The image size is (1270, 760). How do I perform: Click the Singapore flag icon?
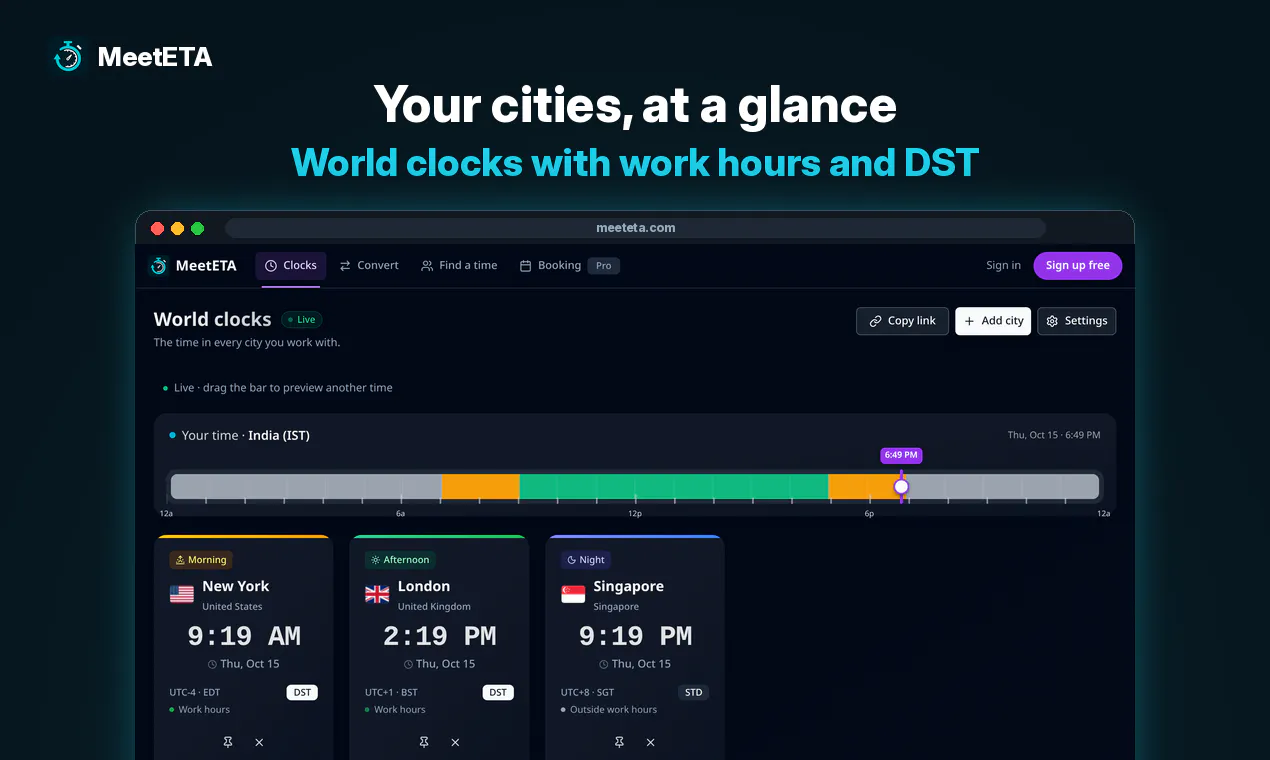573,594
